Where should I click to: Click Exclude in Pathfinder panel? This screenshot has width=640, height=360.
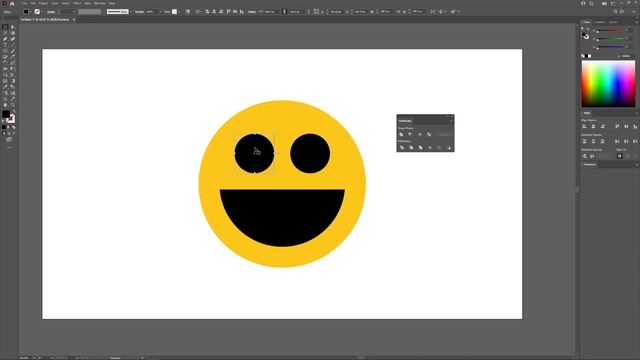point(429,134)
